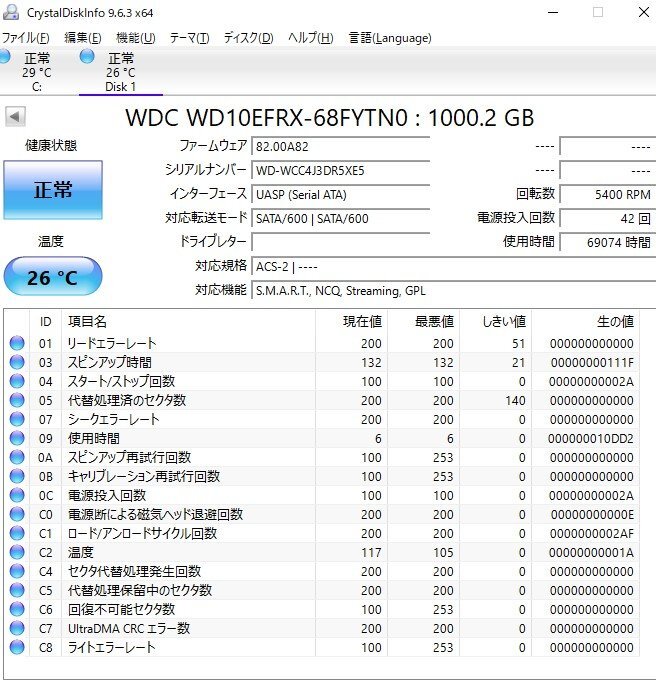Screen dimensions: 656x682
Task: Click the blue 正常 health status button
Action: [x=53, y=190]
